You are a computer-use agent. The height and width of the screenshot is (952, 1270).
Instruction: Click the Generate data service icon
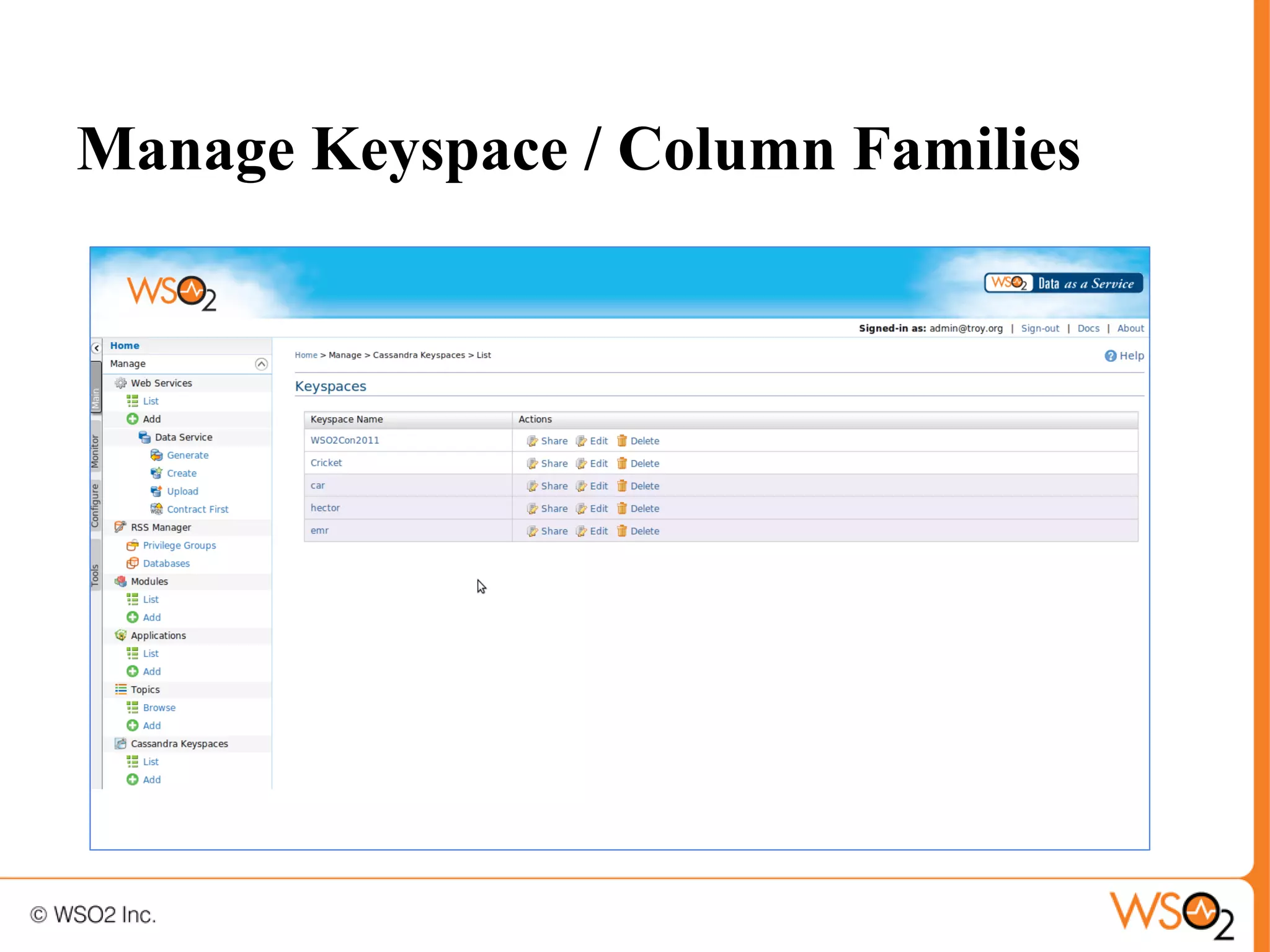[156, 455]
